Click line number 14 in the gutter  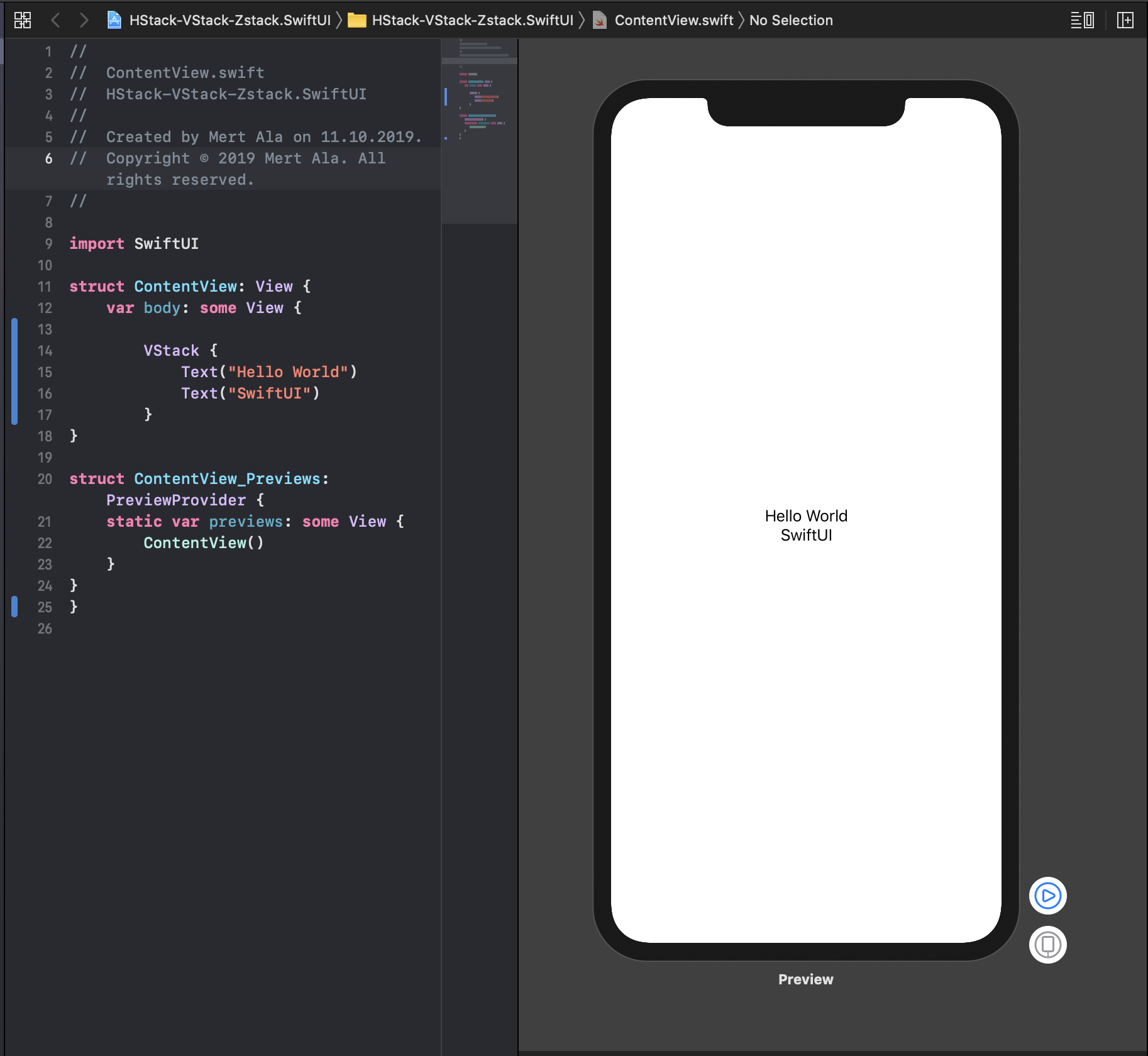pyautogui.click(x=45, y=351)
